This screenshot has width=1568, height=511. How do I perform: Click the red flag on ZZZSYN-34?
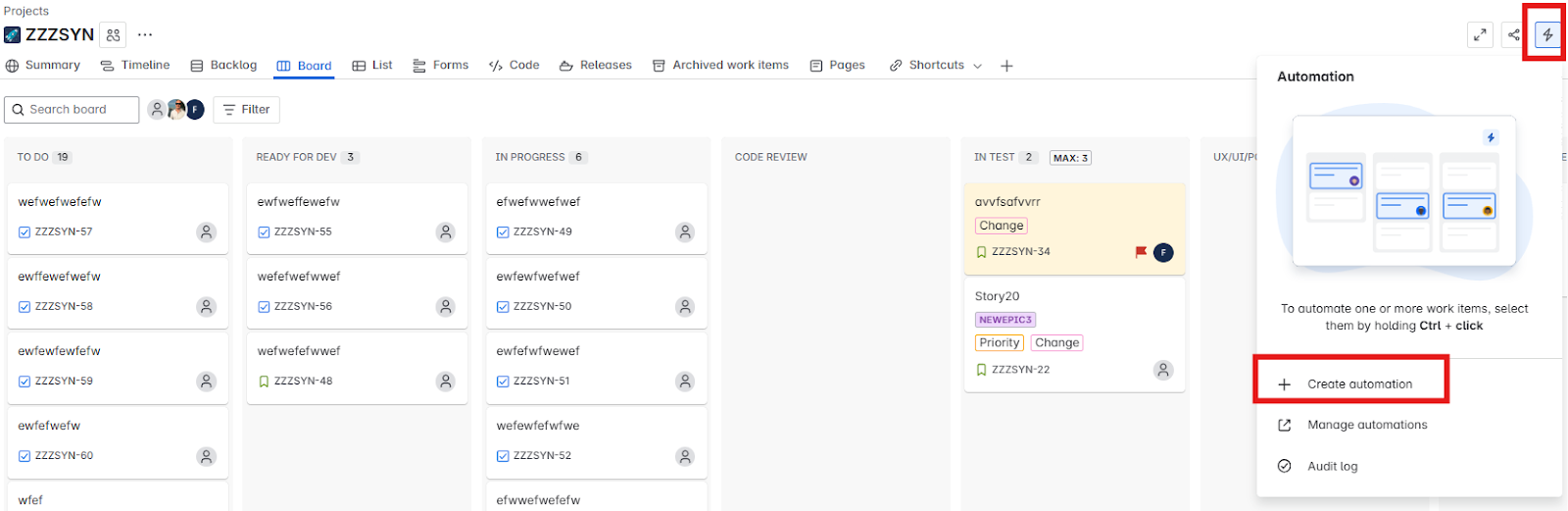click(1141, 252)
